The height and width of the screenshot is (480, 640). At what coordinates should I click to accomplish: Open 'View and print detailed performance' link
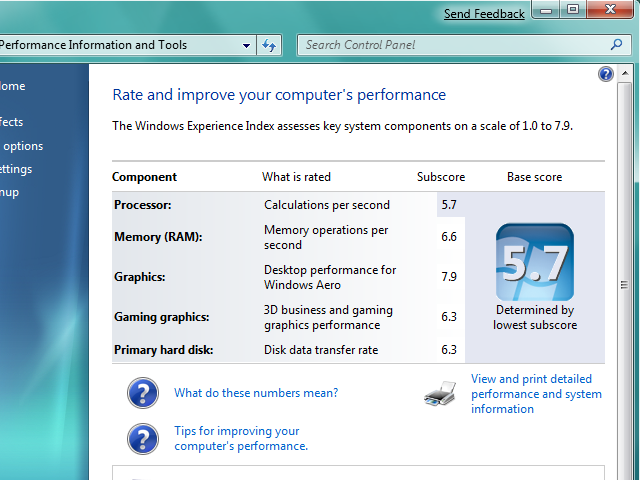pos(536,394)
